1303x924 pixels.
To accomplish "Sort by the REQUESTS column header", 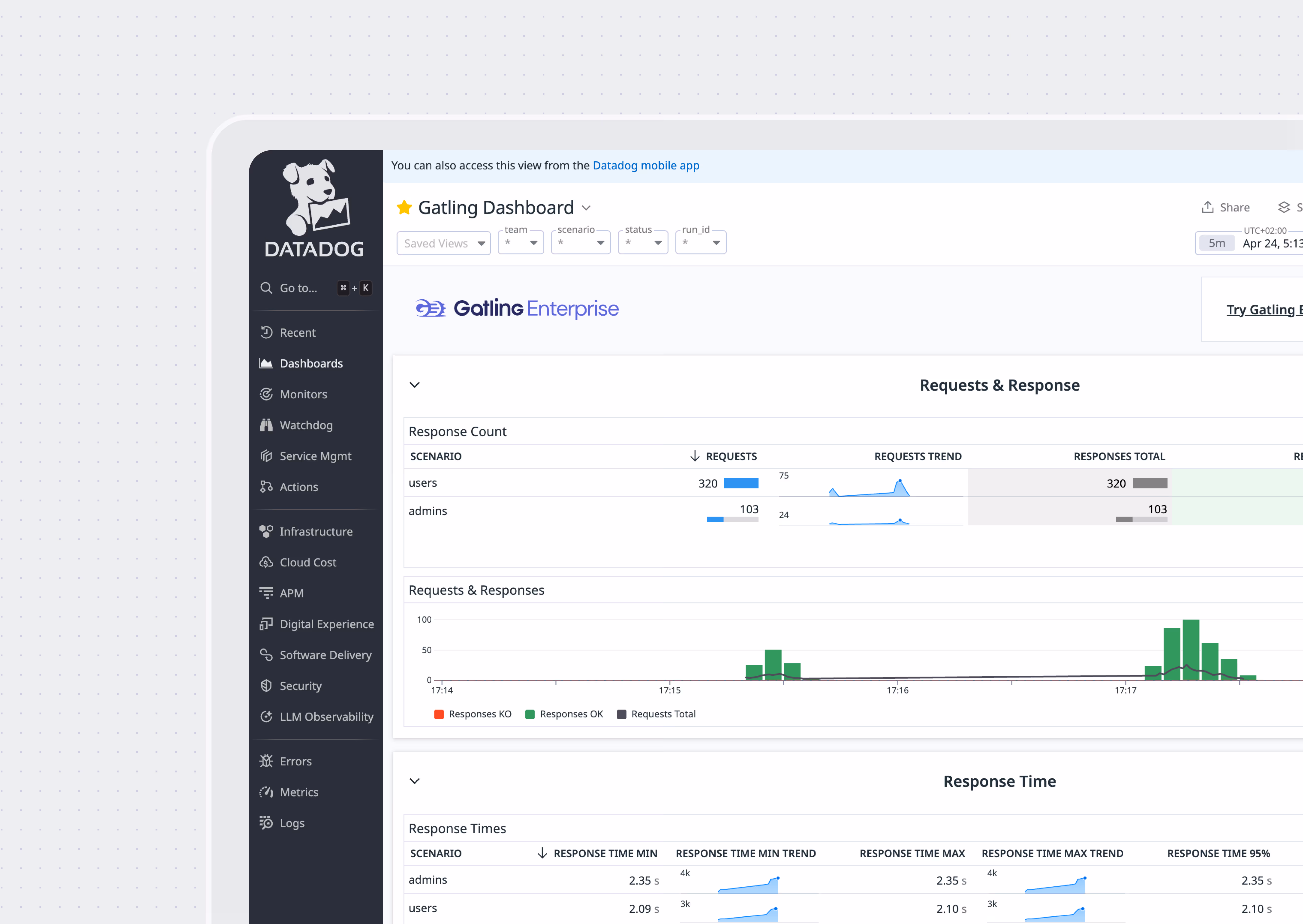I will click(730, 456).
